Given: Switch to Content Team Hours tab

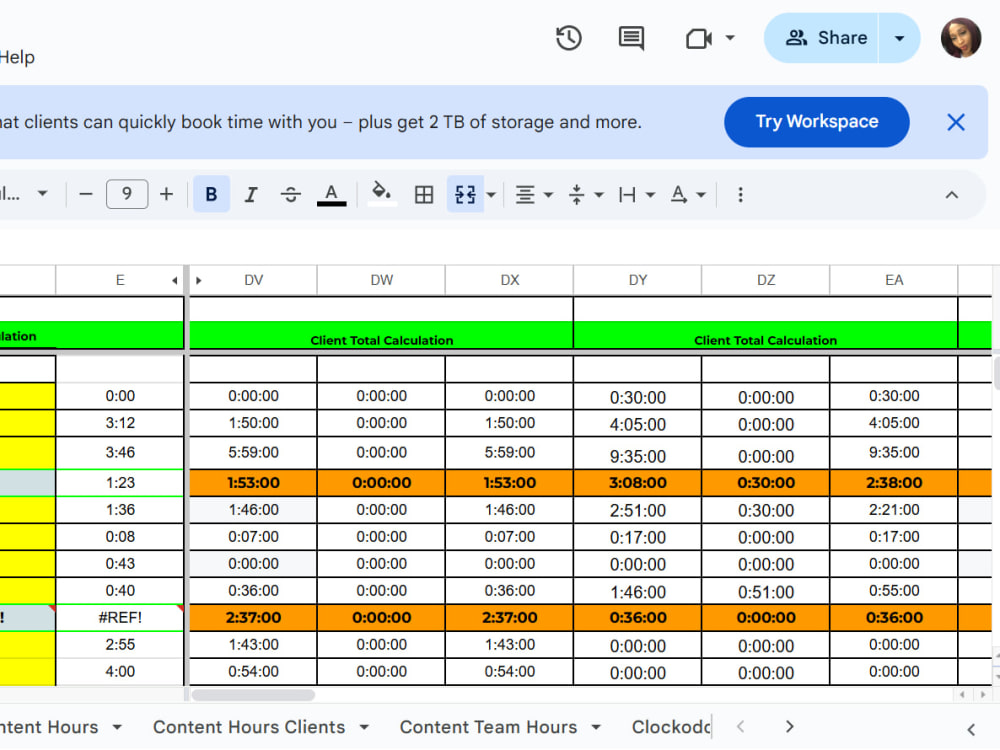Looking at the screenshot, I should (488, 727).
